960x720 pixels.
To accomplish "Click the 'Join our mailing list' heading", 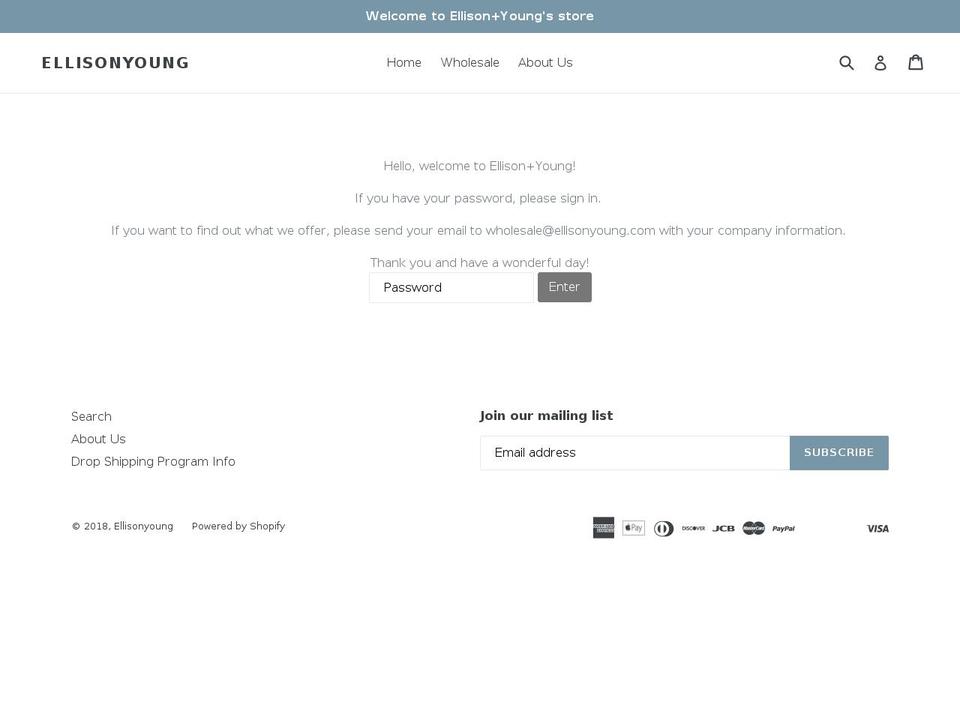I will click(x=546, y=416).
